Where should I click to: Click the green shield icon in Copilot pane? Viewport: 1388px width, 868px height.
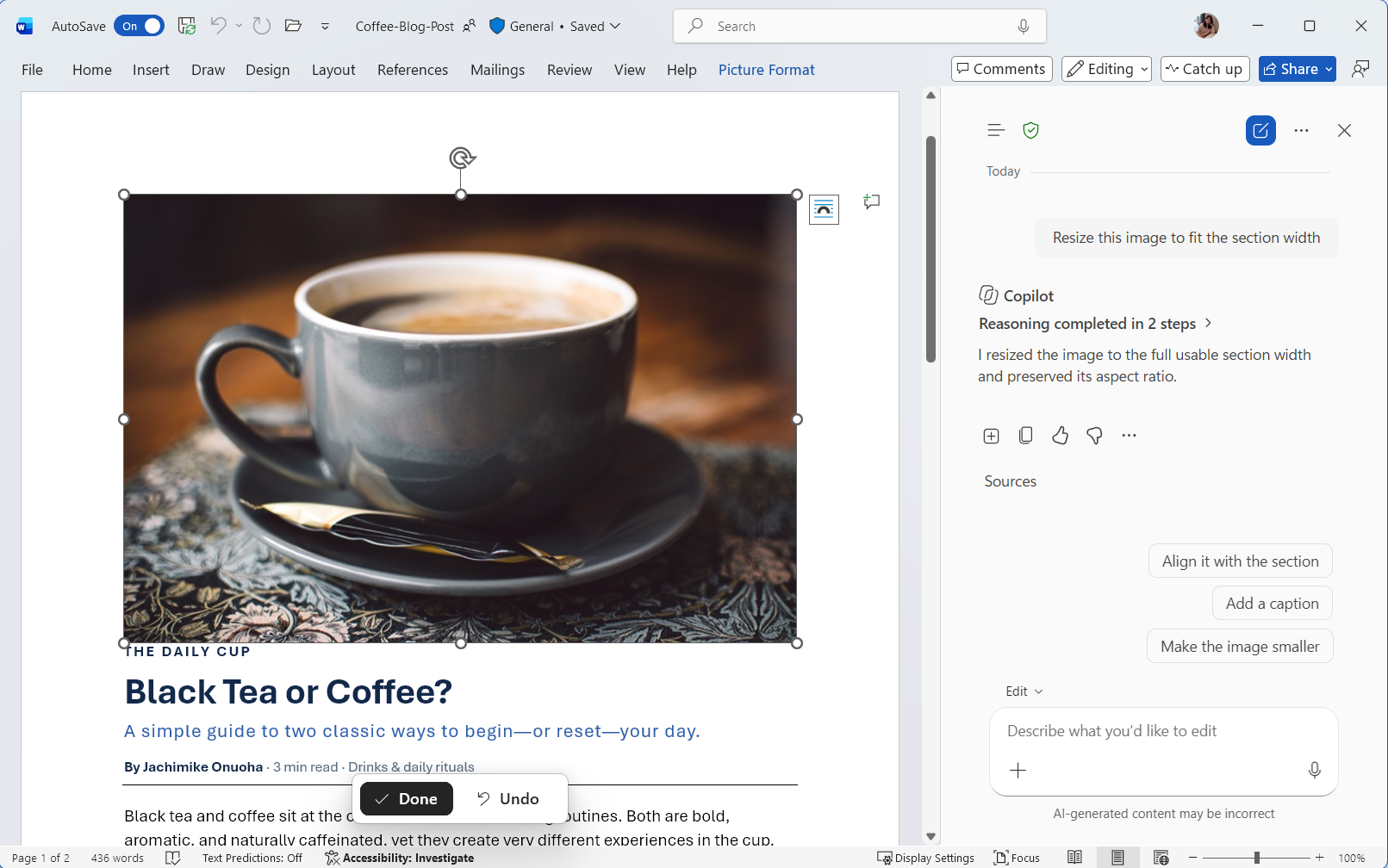(1030, 130)
